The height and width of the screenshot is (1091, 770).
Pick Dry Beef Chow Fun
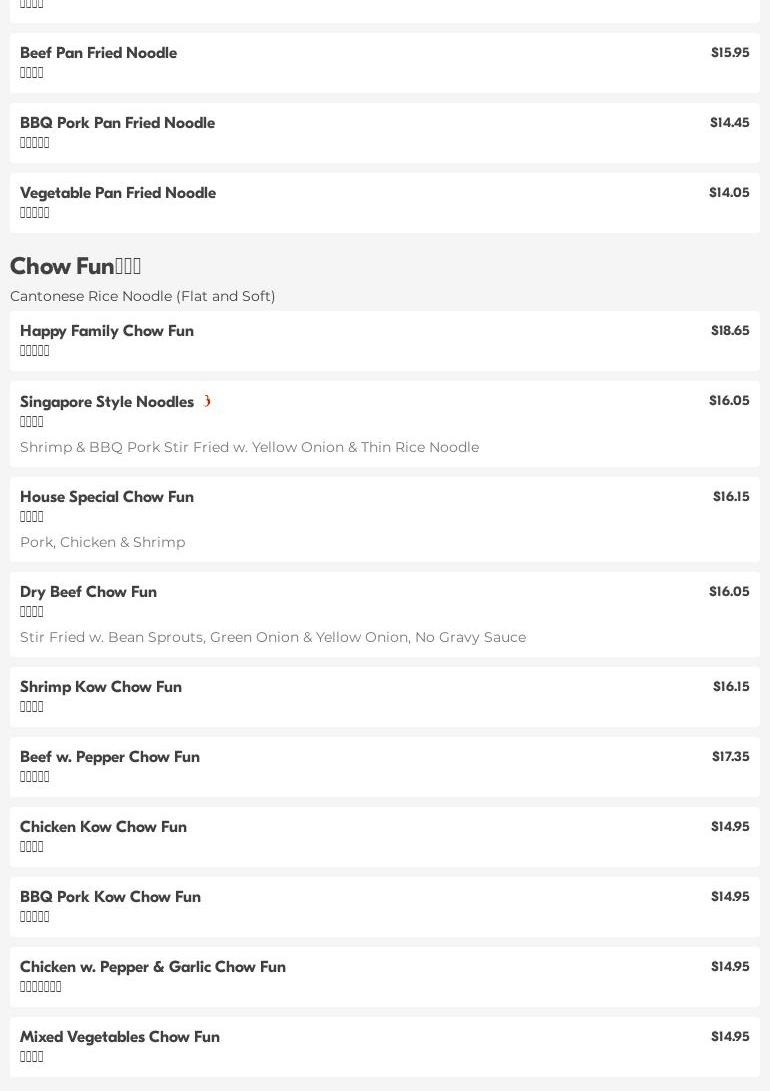point(385,614)
